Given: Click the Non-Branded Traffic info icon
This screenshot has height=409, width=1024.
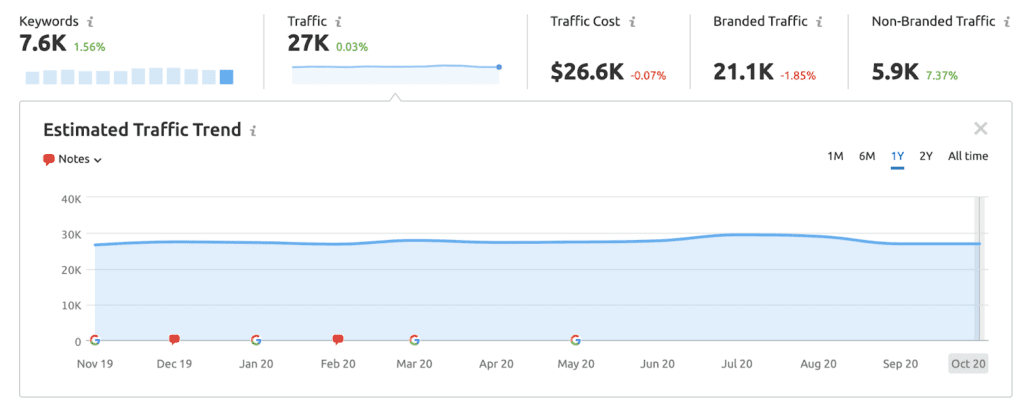Looking at the screenshot, I should coord(1008,22).
